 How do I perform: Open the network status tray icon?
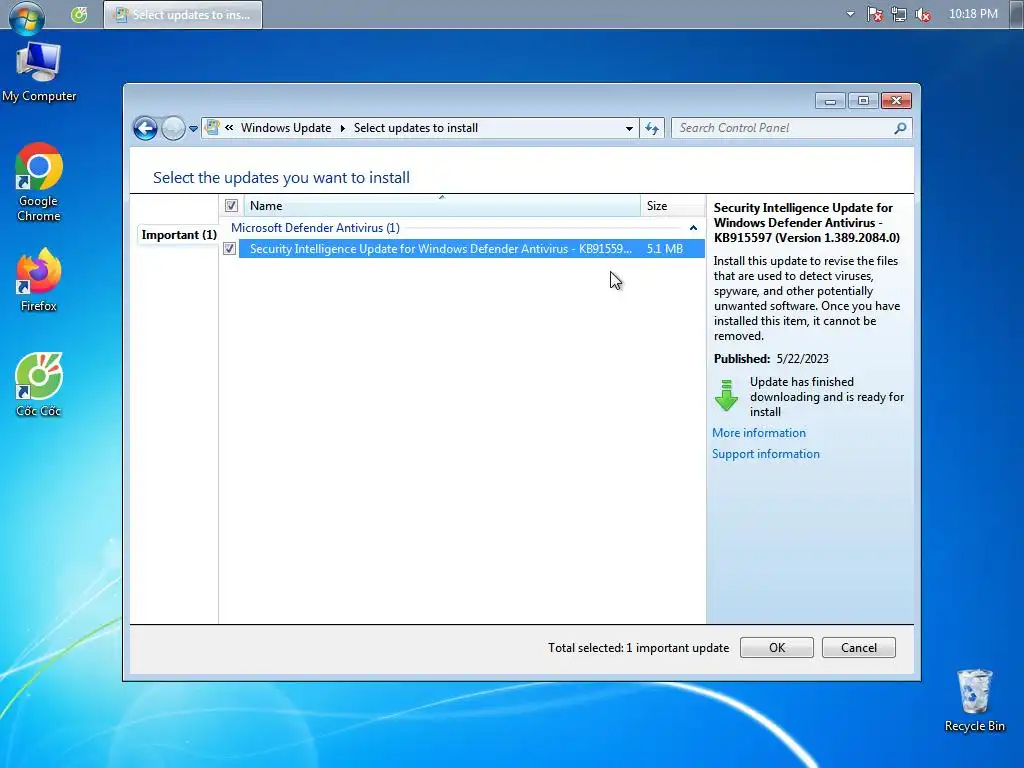click(x=899, y=14)
